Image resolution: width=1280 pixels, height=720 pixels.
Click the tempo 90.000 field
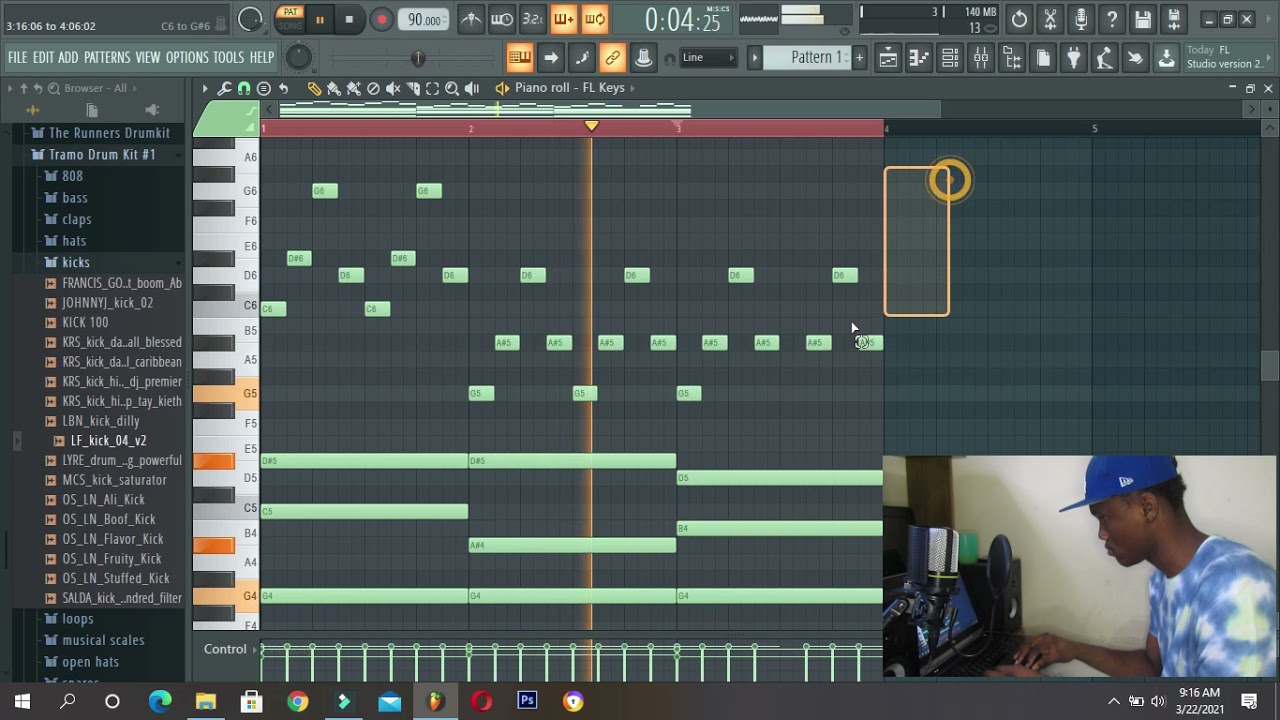pos(424,20)
